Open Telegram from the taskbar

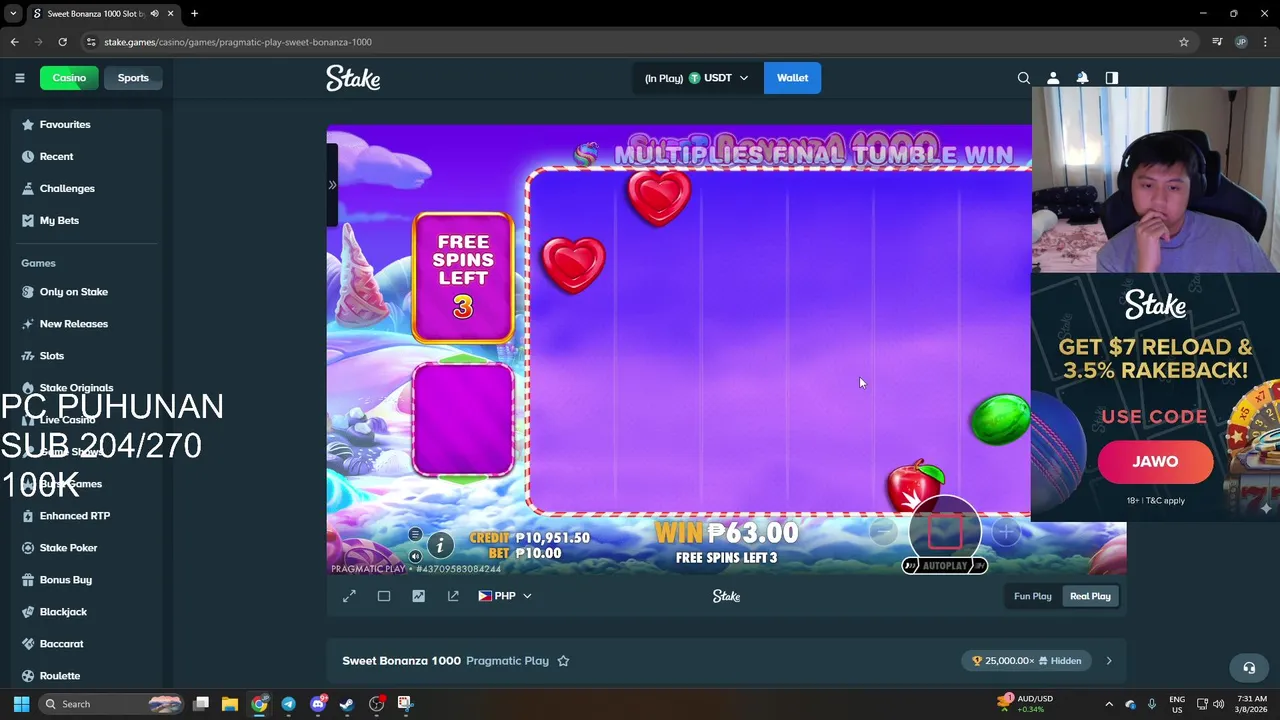288,704
